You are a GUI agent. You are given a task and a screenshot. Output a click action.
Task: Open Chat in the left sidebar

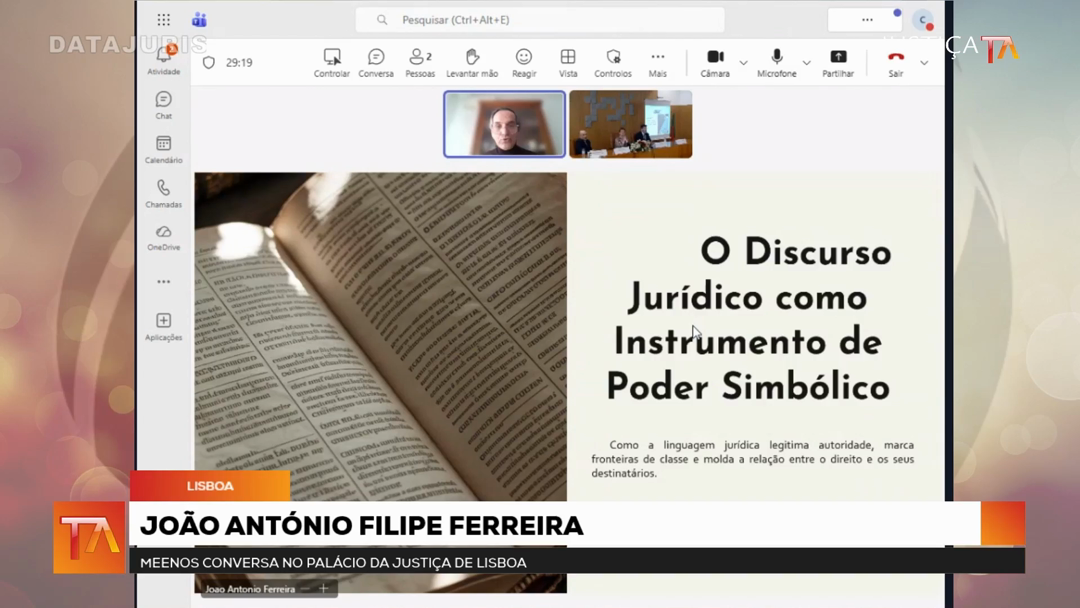(x=164, y=100)
